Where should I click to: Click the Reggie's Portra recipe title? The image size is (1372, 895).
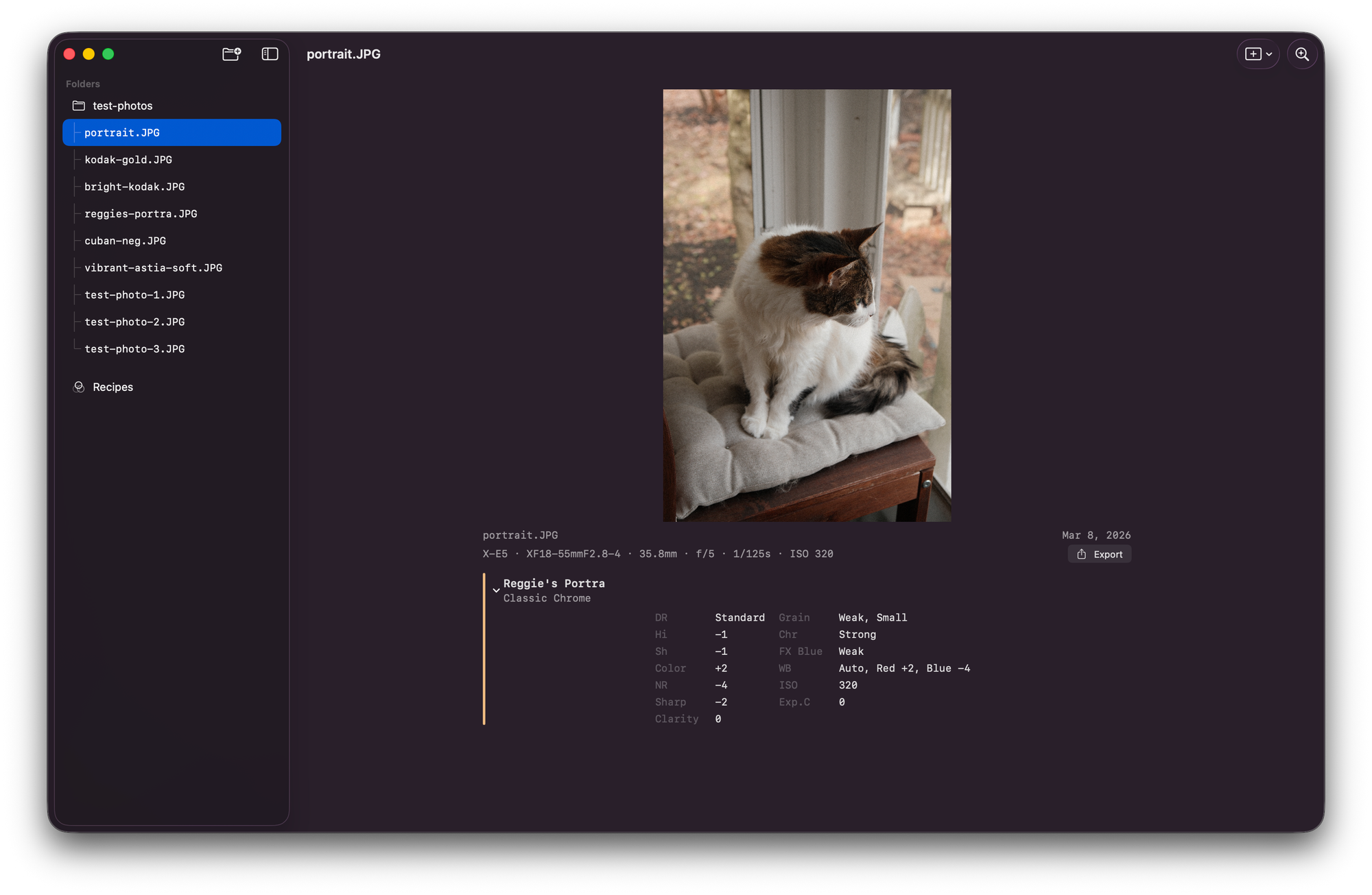coord(554,583)
